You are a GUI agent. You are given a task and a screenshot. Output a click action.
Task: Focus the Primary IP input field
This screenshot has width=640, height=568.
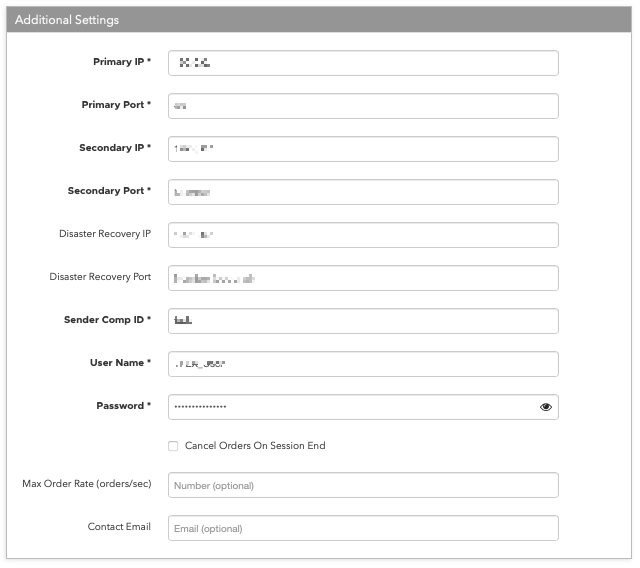pos(363,63)
